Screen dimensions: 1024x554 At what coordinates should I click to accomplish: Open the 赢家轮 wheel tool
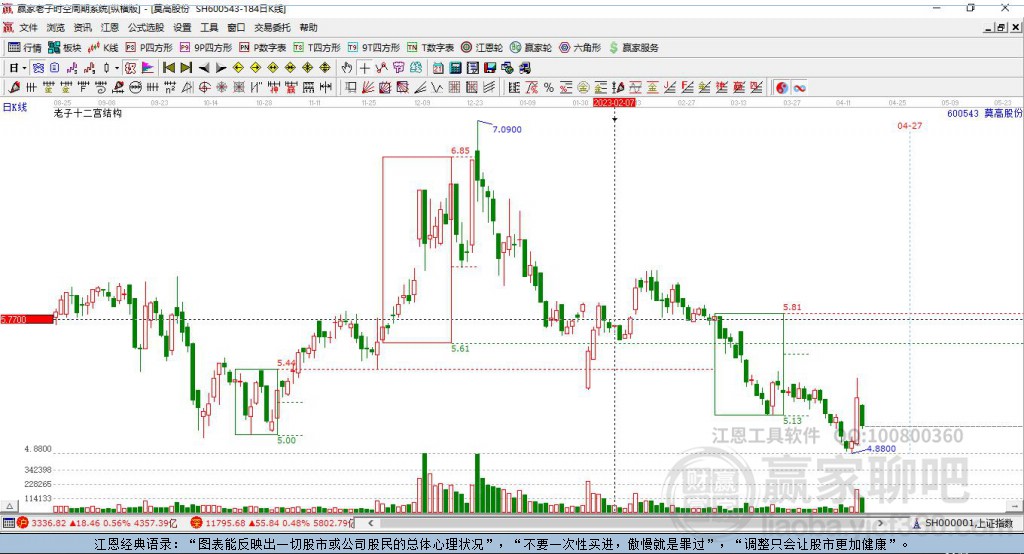(530, 48)
